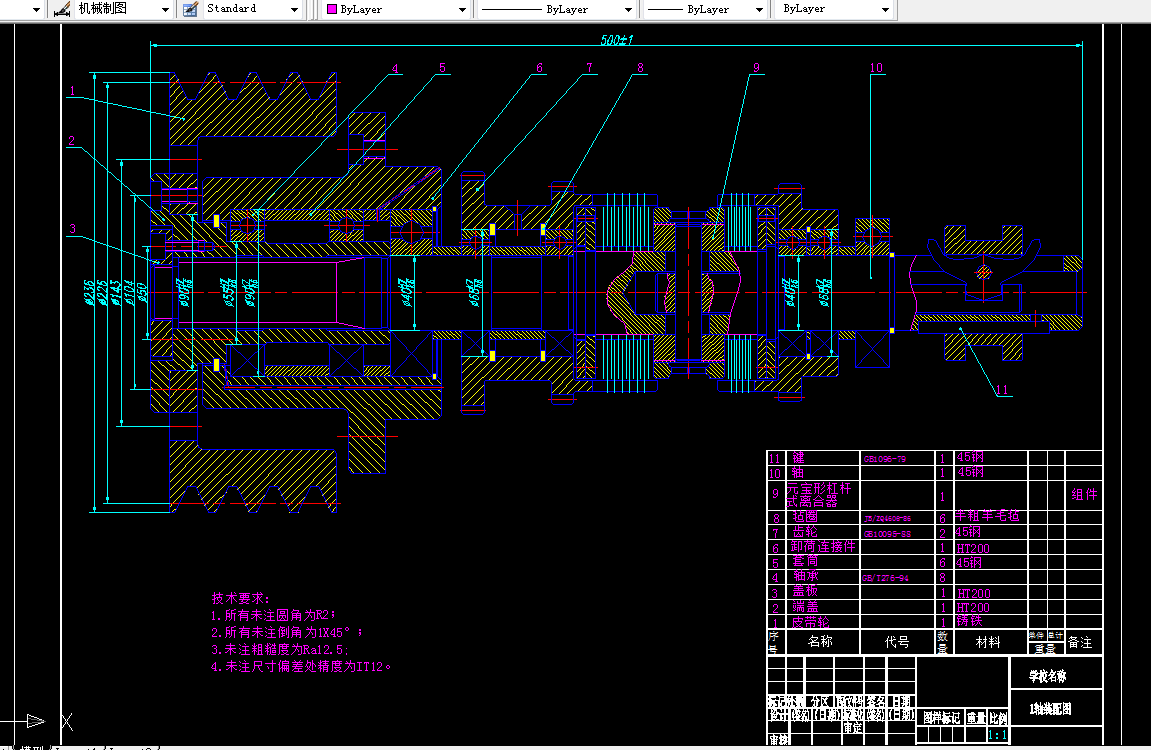
Task: Select note 3.未注粗糙度为Ra12.5
Action: click(280, 649)
